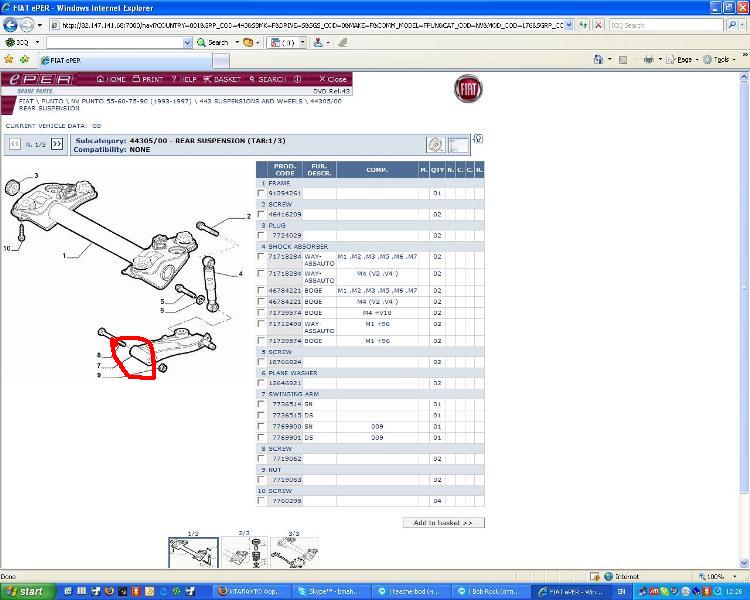Go to previous drawing table arrow

tap(14, 145)
